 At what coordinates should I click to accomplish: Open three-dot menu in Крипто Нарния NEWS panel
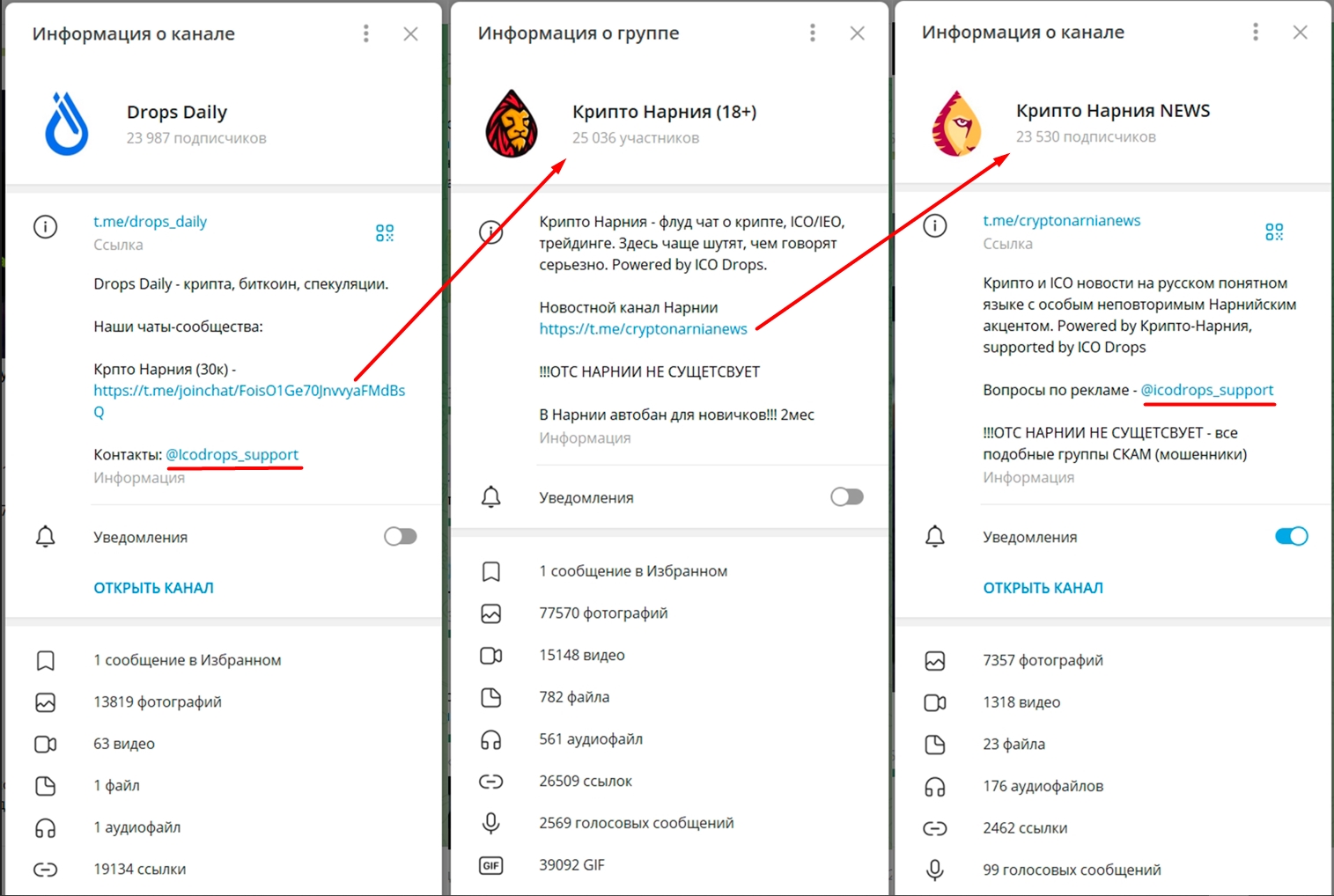(x=1256, y=32)
